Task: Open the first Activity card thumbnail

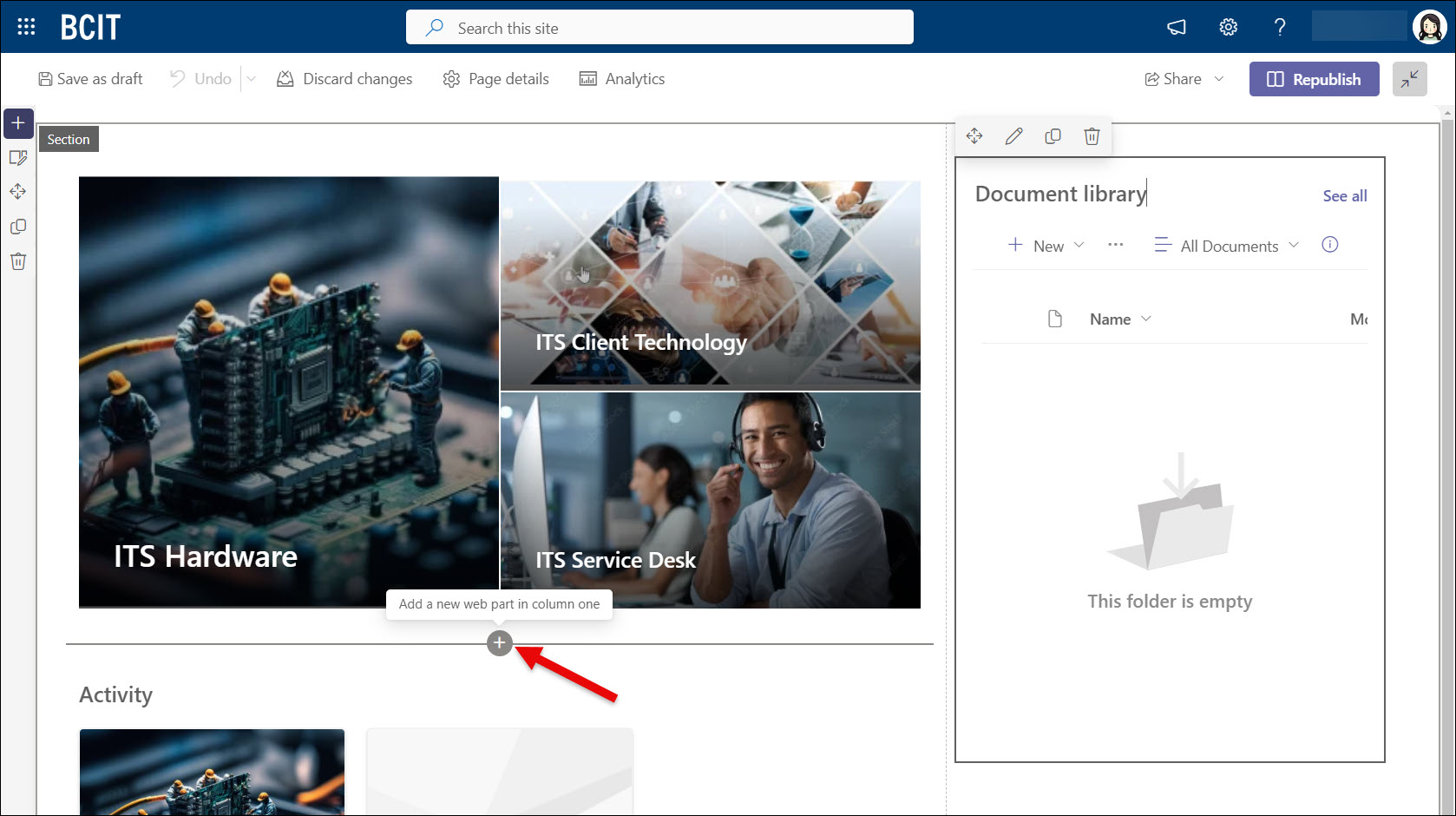Action: (x=212, y=772)
